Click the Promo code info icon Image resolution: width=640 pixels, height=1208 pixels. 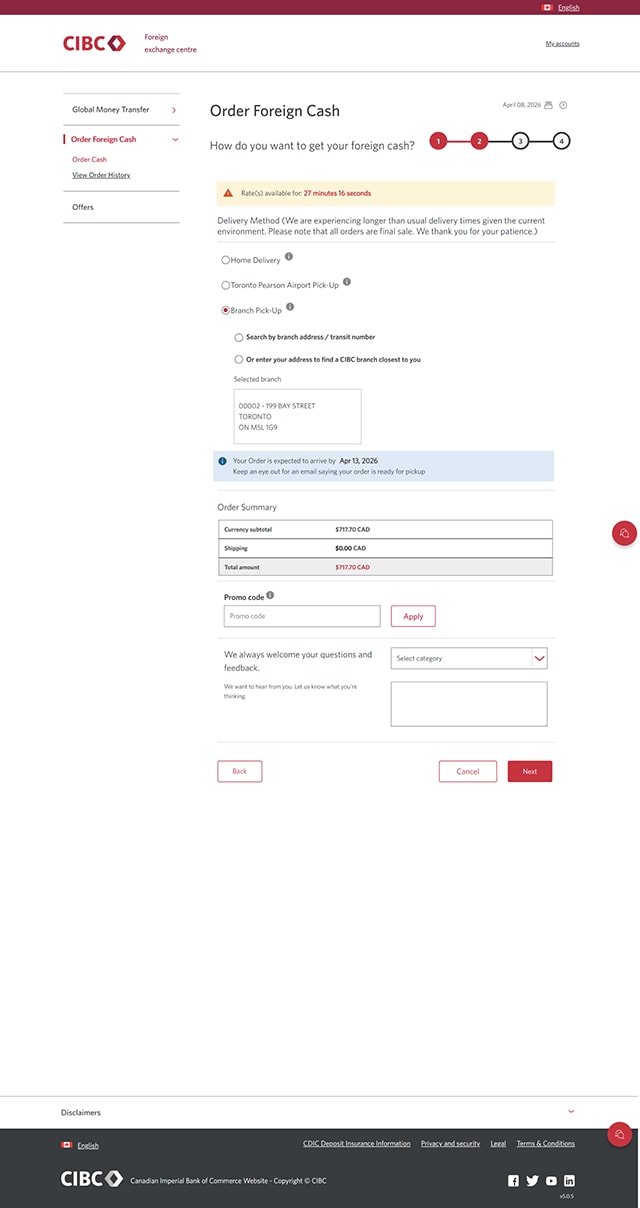pos(270,595)
